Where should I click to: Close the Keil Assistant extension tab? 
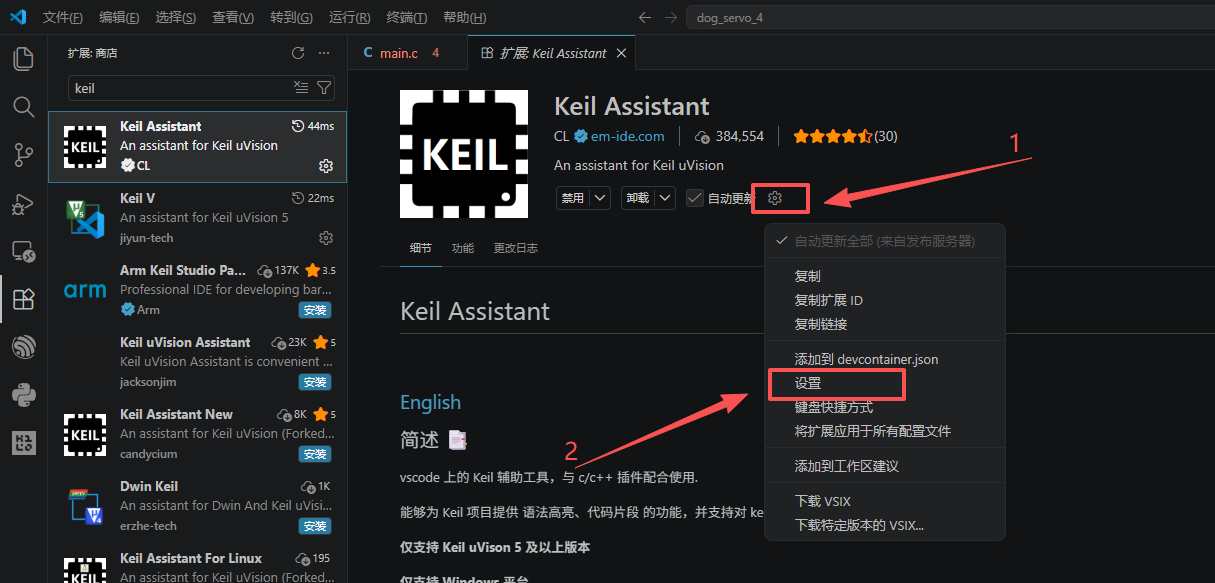click(x=621, y=53)
